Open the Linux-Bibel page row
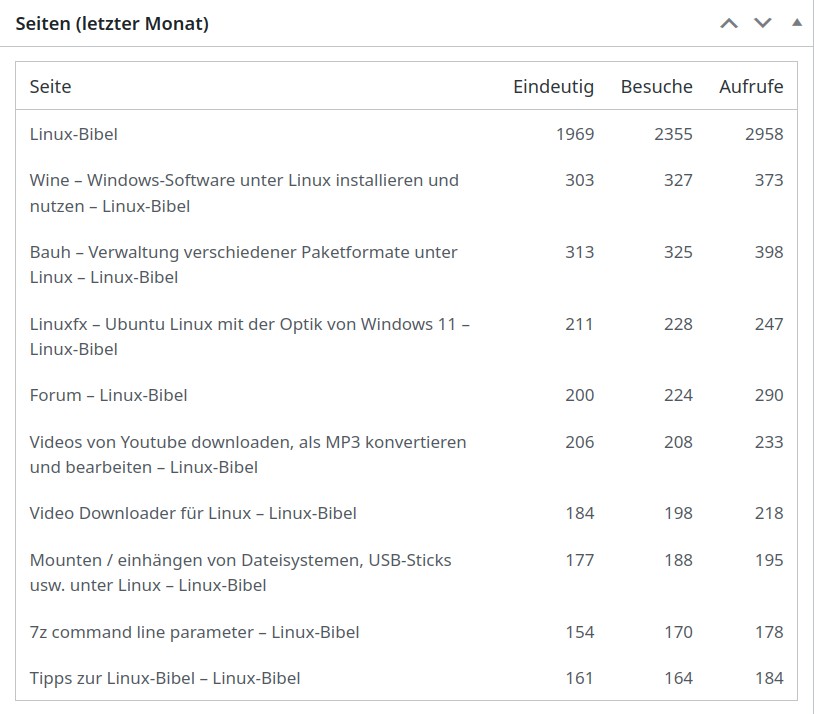 [x=74, y=134]
